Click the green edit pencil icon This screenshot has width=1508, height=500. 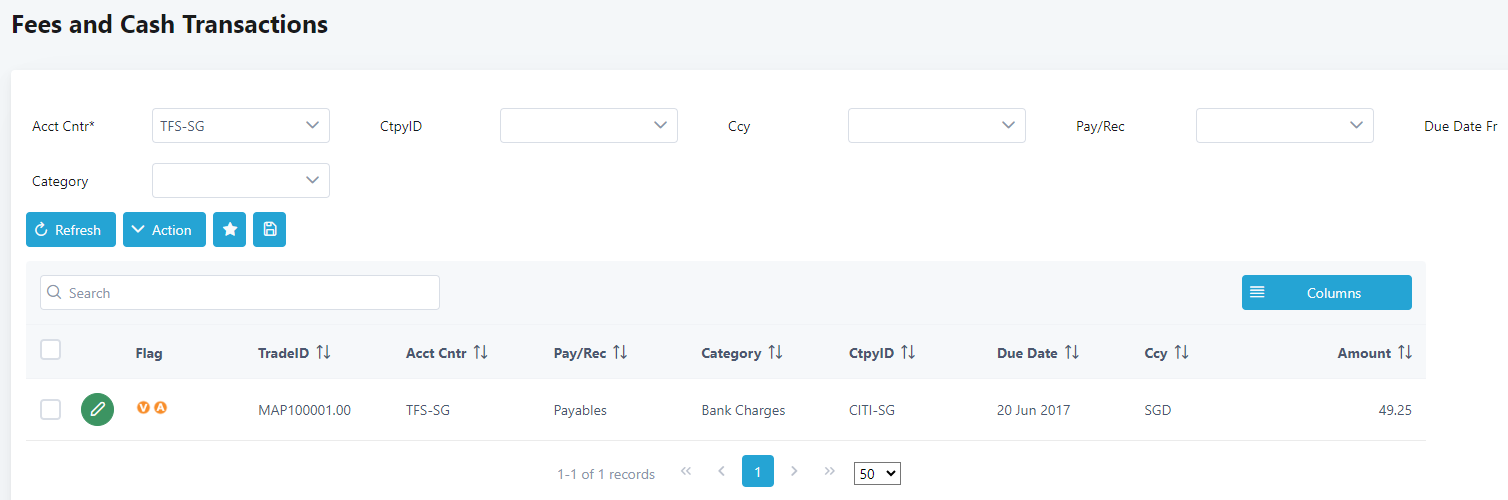[97, 409]
